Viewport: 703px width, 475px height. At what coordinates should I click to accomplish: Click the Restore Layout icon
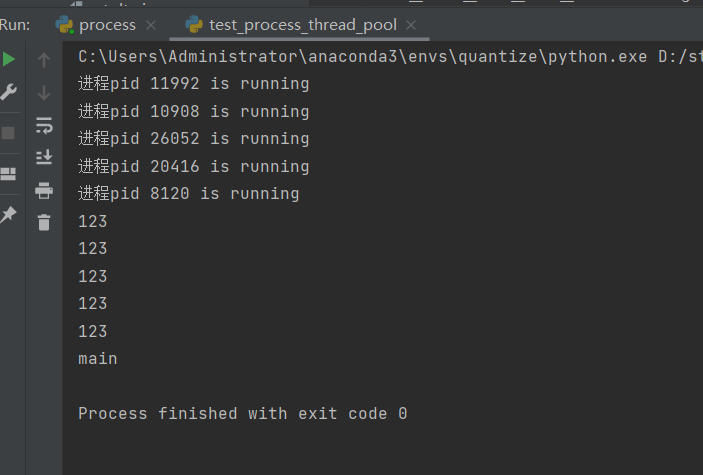[8, 174]
